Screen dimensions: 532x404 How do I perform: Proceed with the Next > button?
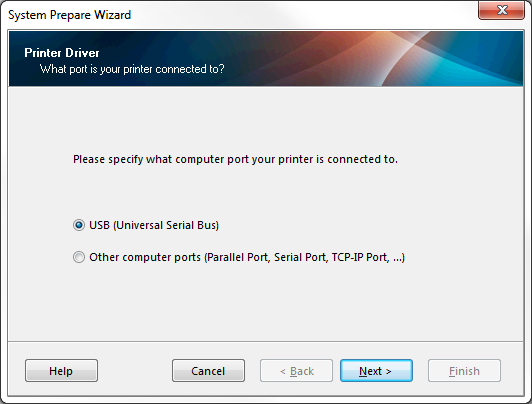376,371
